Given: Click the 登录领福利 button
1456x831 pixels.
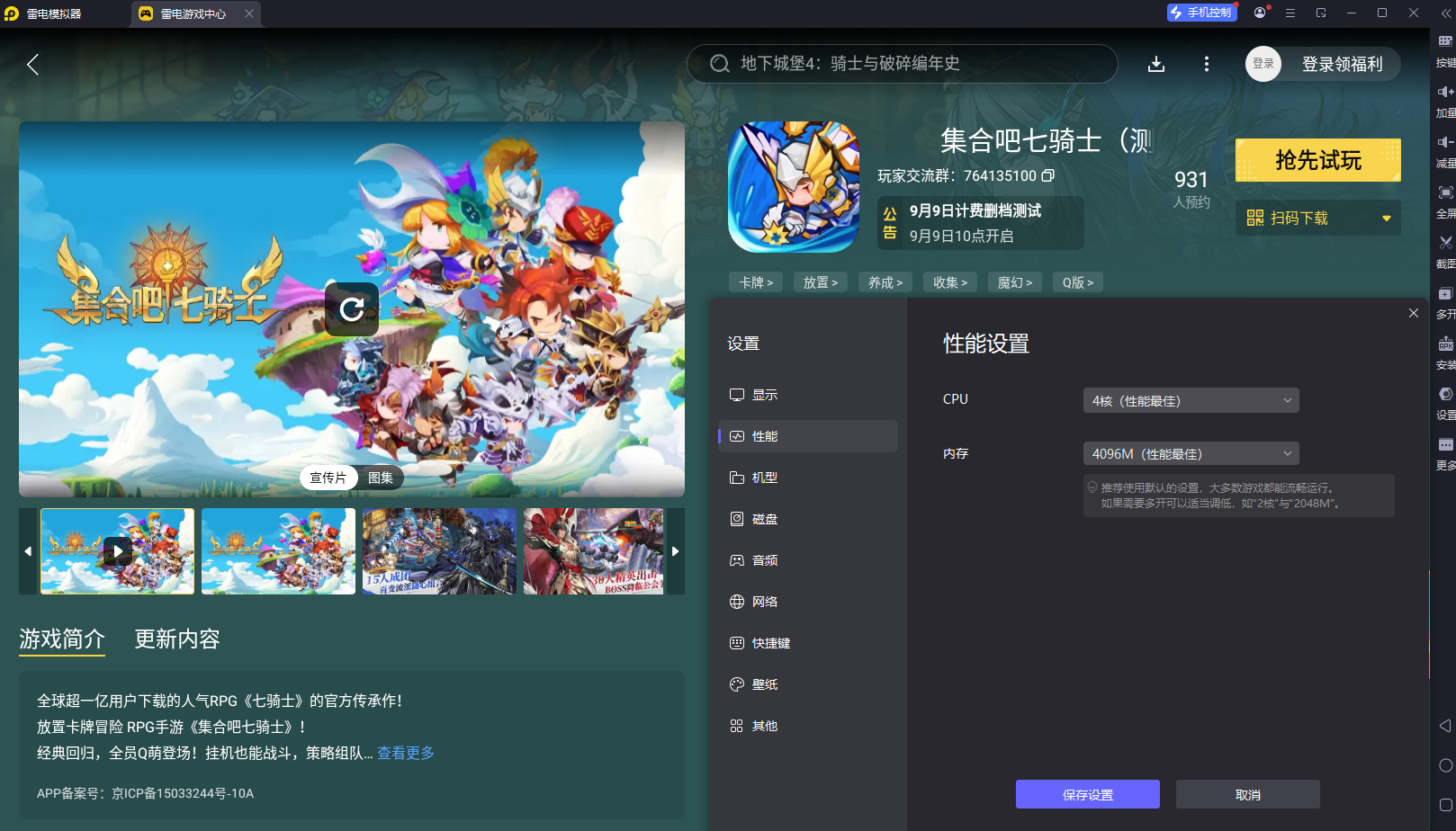Looking at the screenshot, I should [x=1342, y=64].
